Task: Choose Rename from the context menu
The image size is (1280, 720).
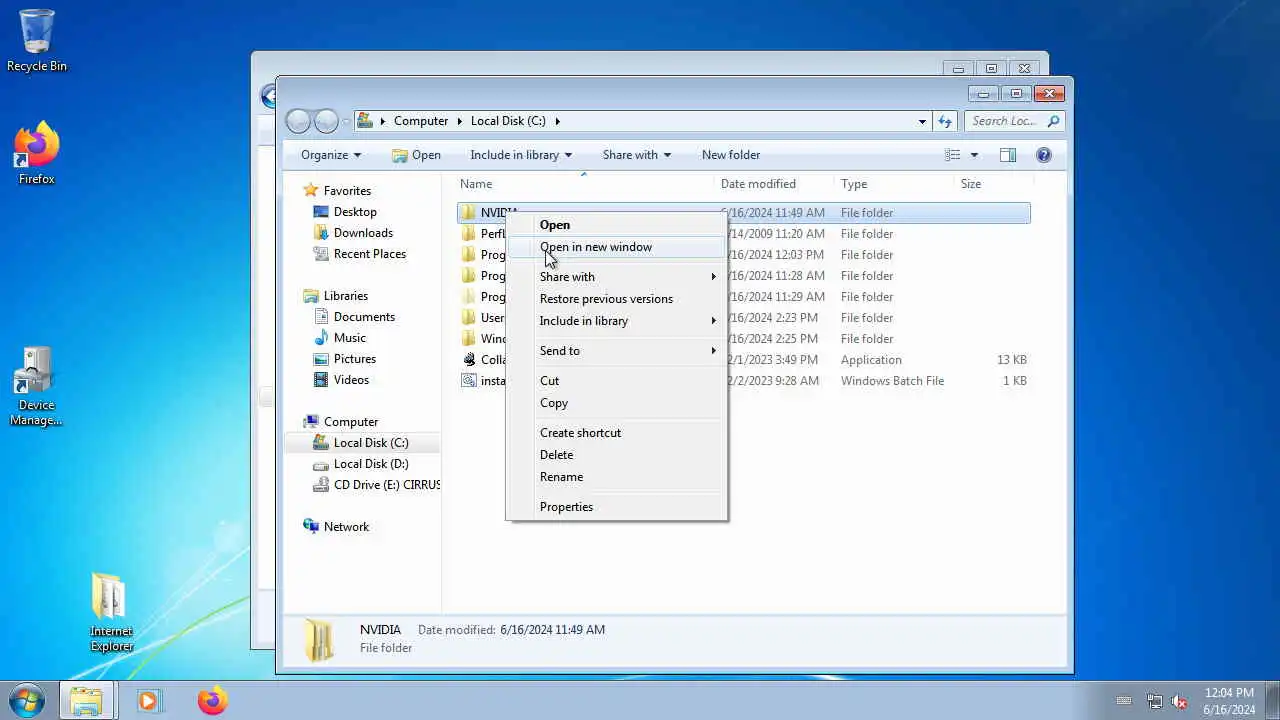Action: [x=616, y=477]
